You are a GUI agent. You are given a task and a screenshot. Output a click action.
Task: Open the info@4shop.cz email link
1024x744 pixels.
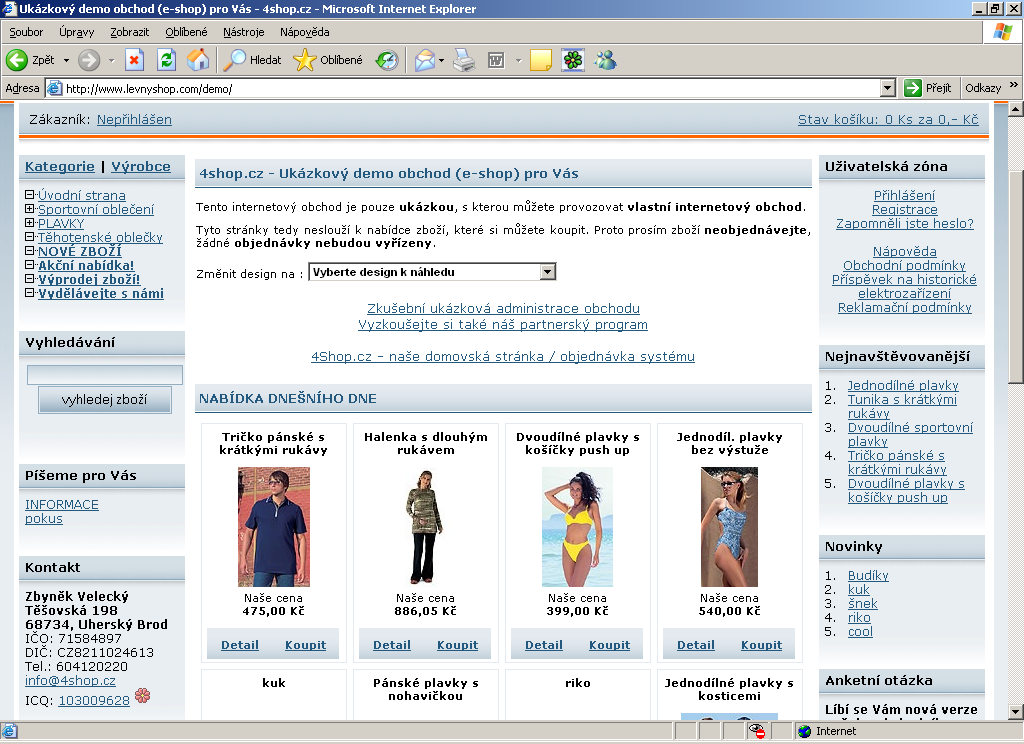71,680
